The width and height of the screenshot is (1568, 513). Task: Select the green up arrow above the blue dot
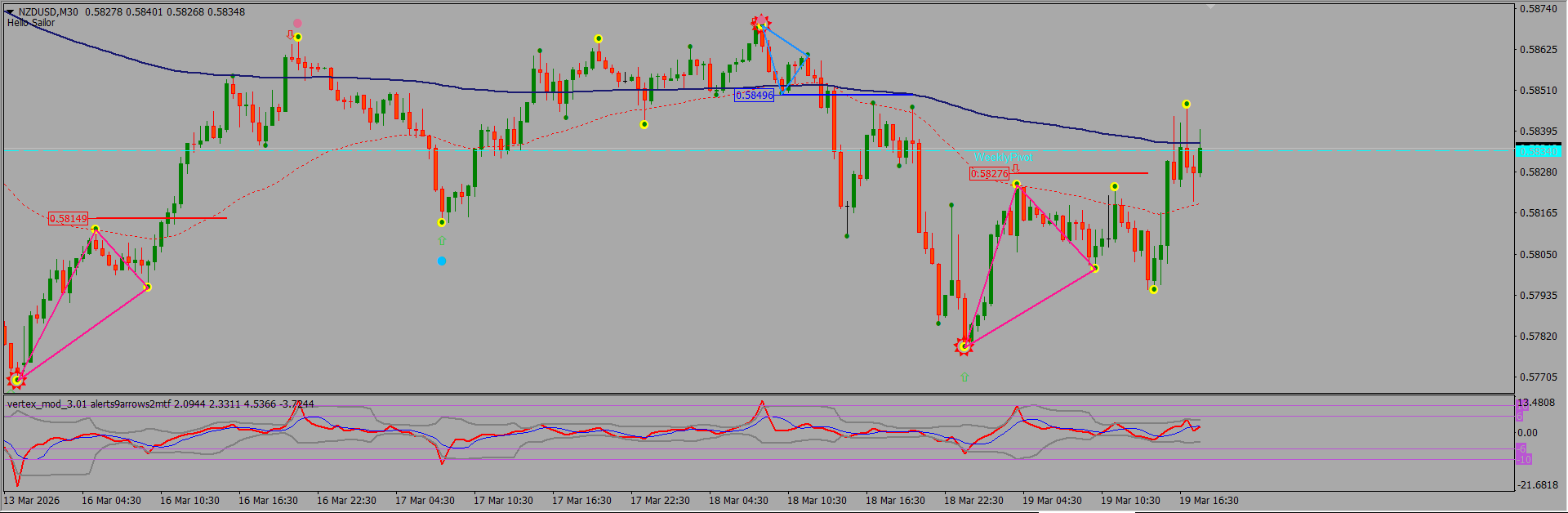[x=442, y=241]
